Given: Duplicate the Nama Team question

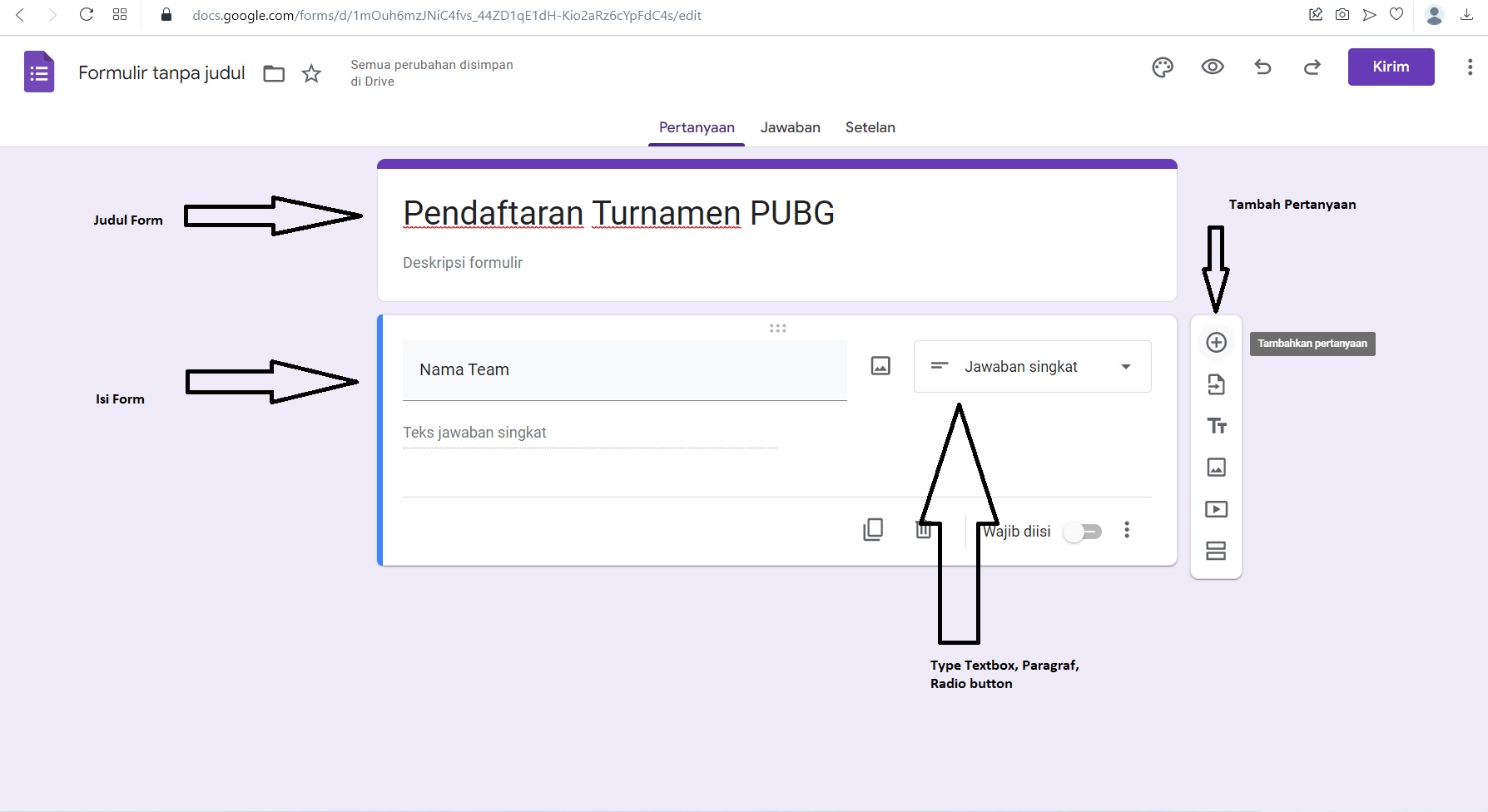Looking at the screenshot, I should tap(873, 530).
